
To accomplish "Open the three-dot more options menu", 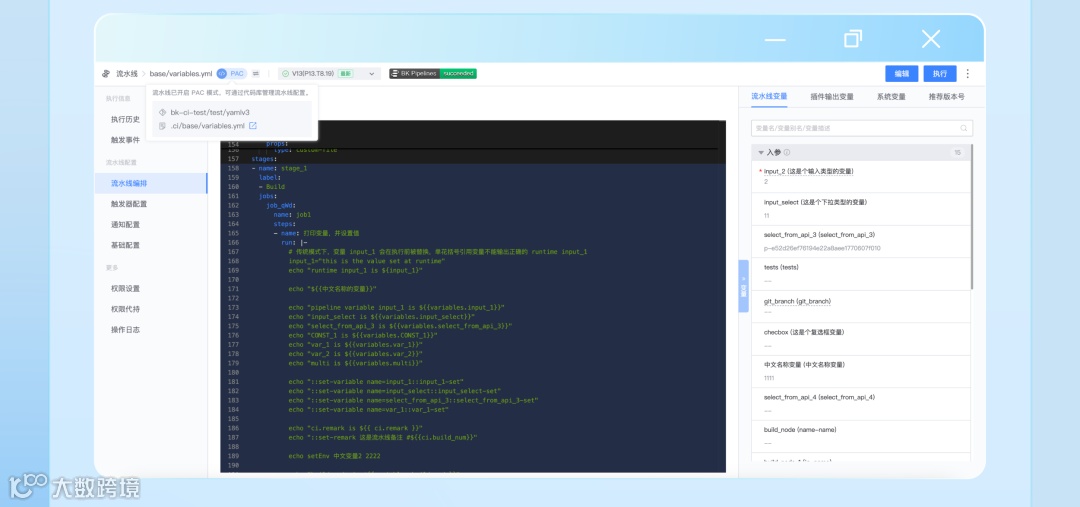I will pyautogui.click(x=968, y=74).
